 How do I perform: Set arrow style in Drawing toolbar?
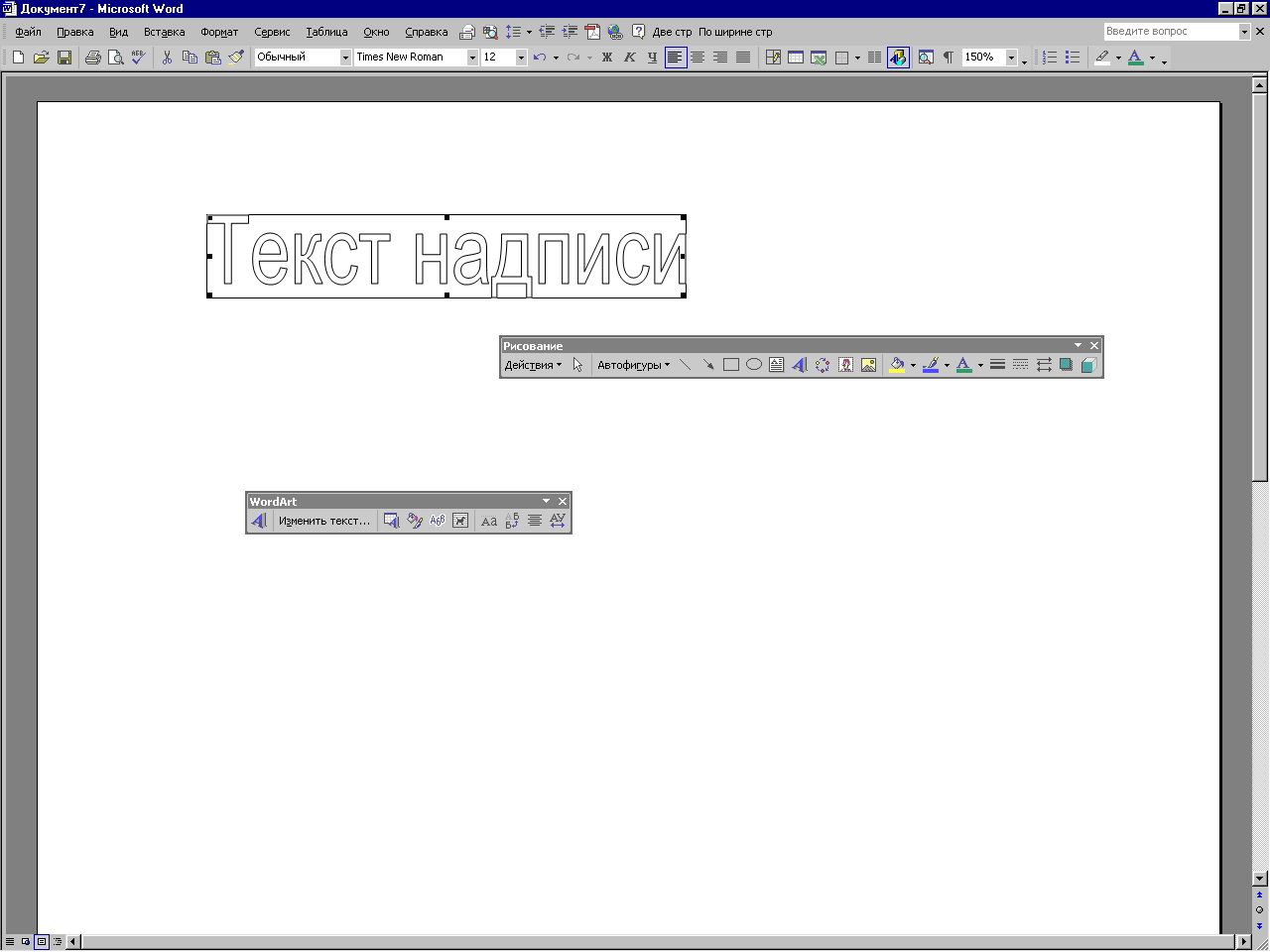tap(1044, 365)
